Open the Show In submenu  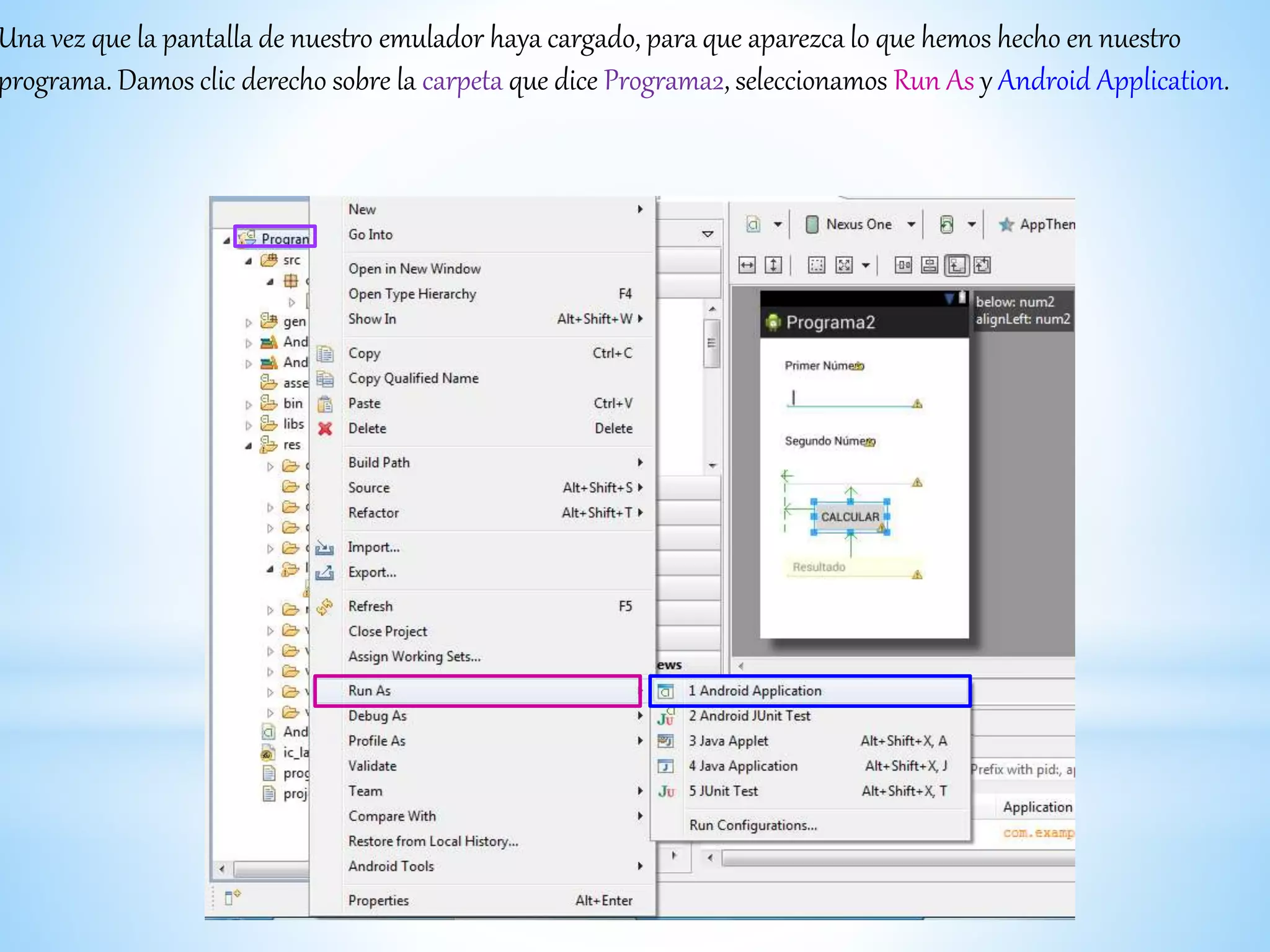(x=482, y=319)
